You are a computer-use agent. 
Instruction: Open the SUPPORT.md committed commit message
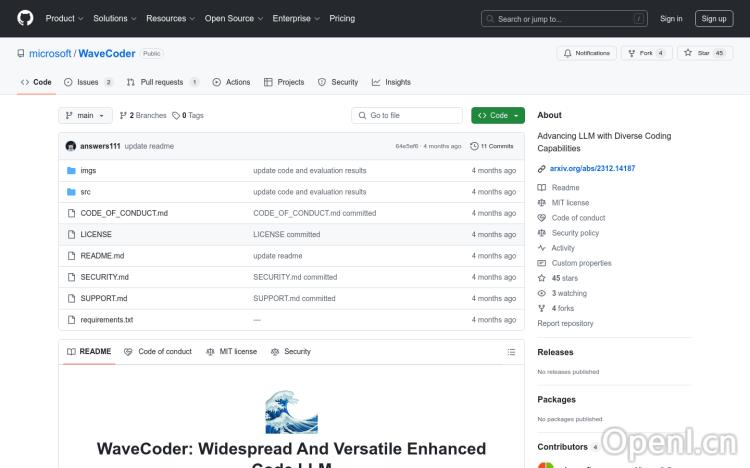294,298
